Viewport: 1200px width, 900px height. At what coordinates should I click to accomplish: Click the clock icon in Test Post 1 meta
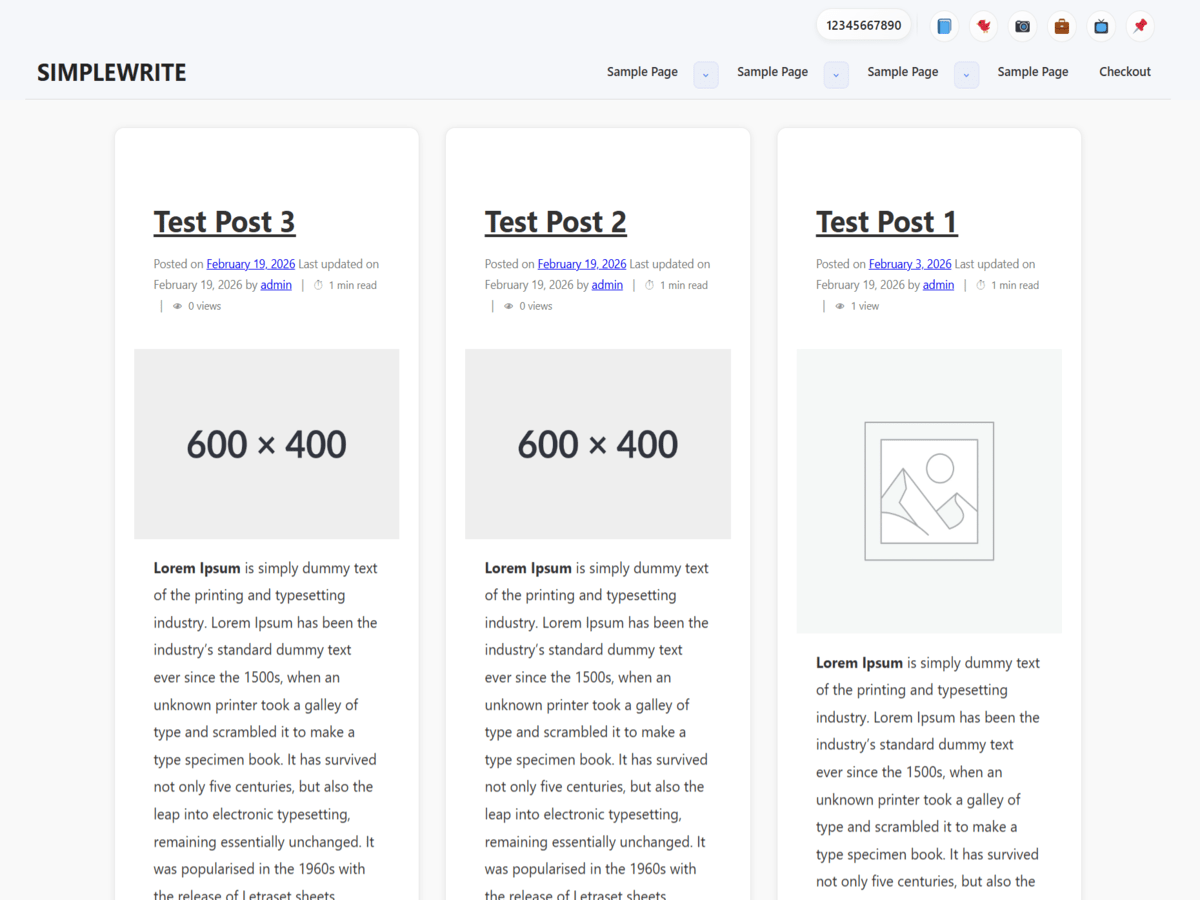(x=981, y=285)
